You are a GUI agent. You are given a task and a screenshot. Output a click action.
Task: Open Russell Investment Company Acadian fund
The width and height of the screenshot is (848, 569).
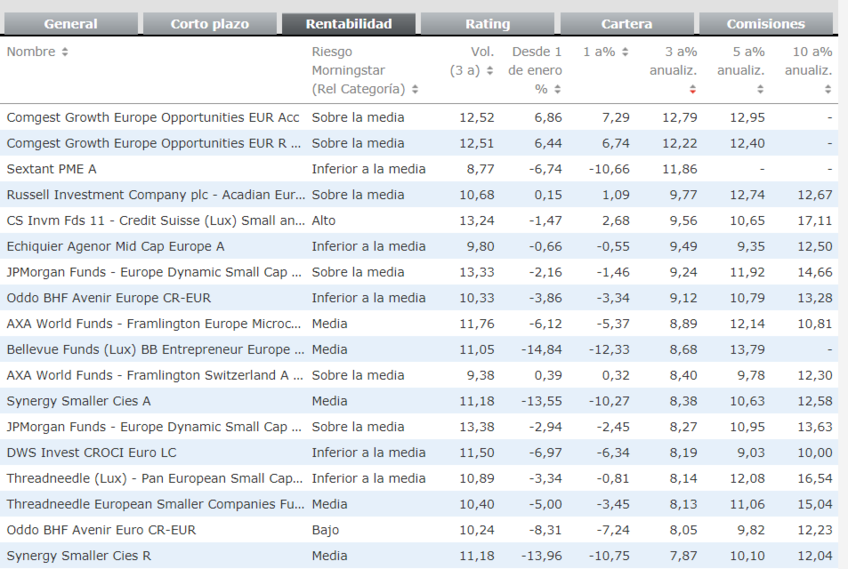pos(156,195)
